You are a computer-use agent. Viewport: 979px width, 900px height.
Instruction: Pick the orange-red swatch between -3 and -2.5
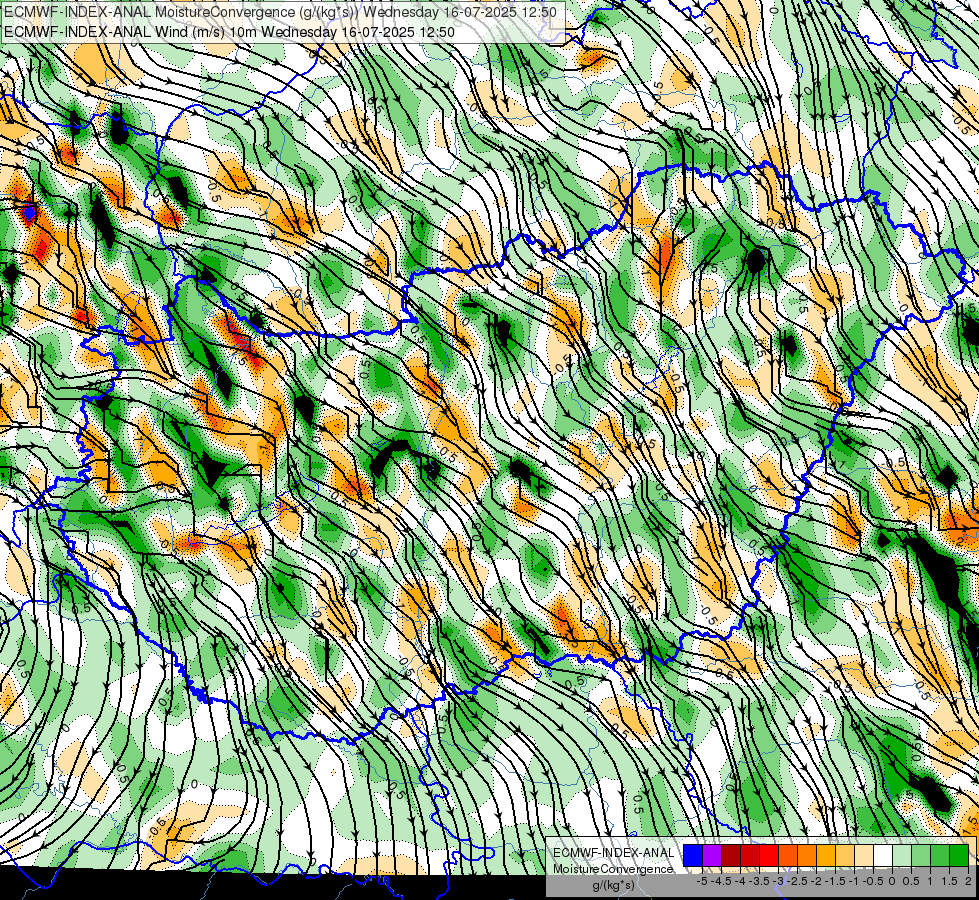pyautogui.click(x=788, y=856)
